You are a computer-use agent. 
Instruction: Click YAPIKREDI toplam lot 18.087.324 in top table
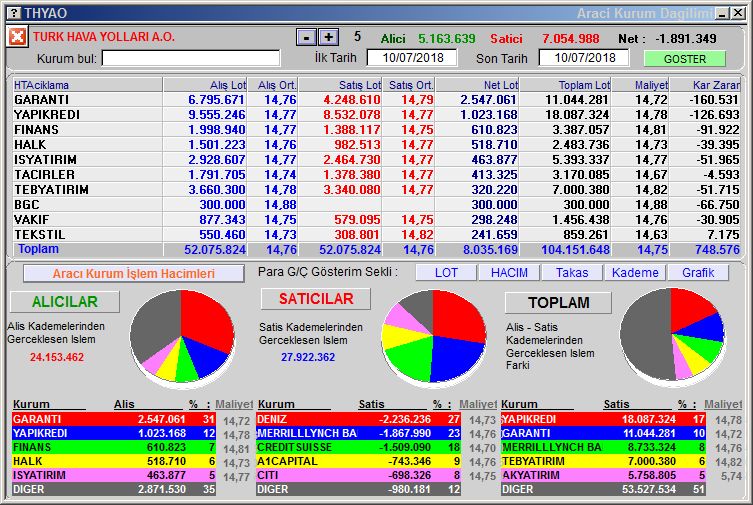point(577,115)
